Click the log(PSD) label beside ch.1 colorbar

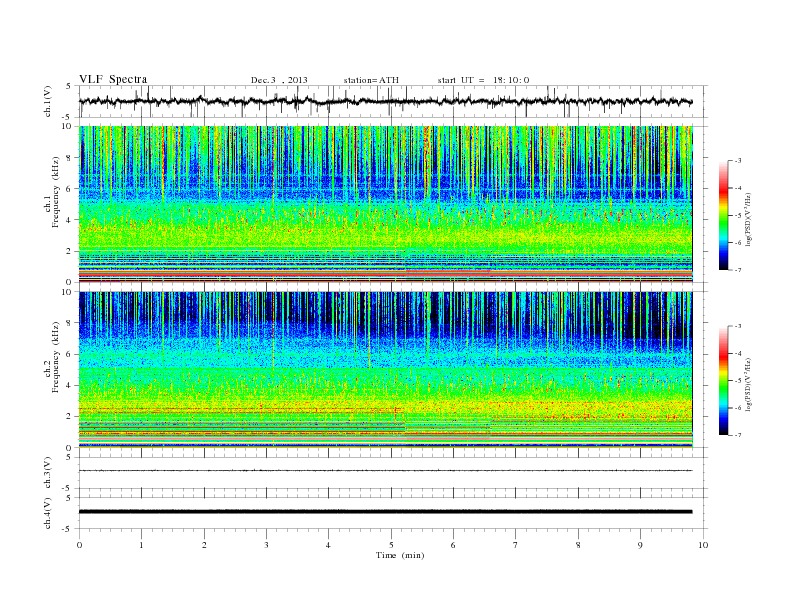748,219
